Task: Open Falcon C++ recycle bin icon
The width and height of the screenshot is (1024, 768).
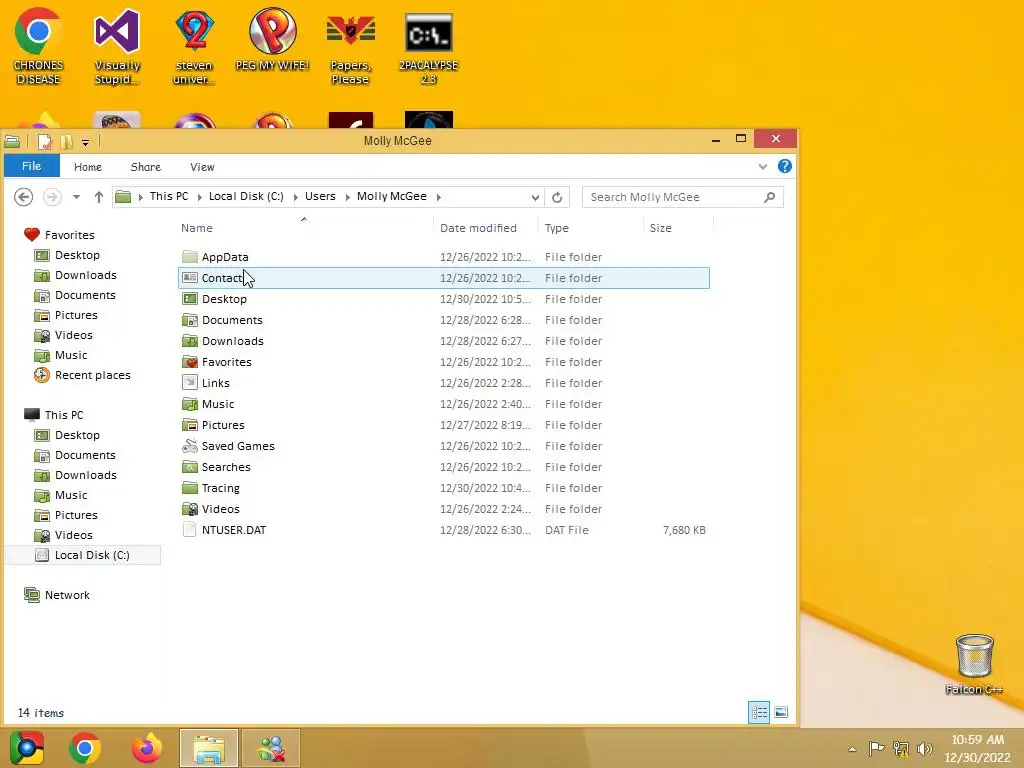Action: 974,664
